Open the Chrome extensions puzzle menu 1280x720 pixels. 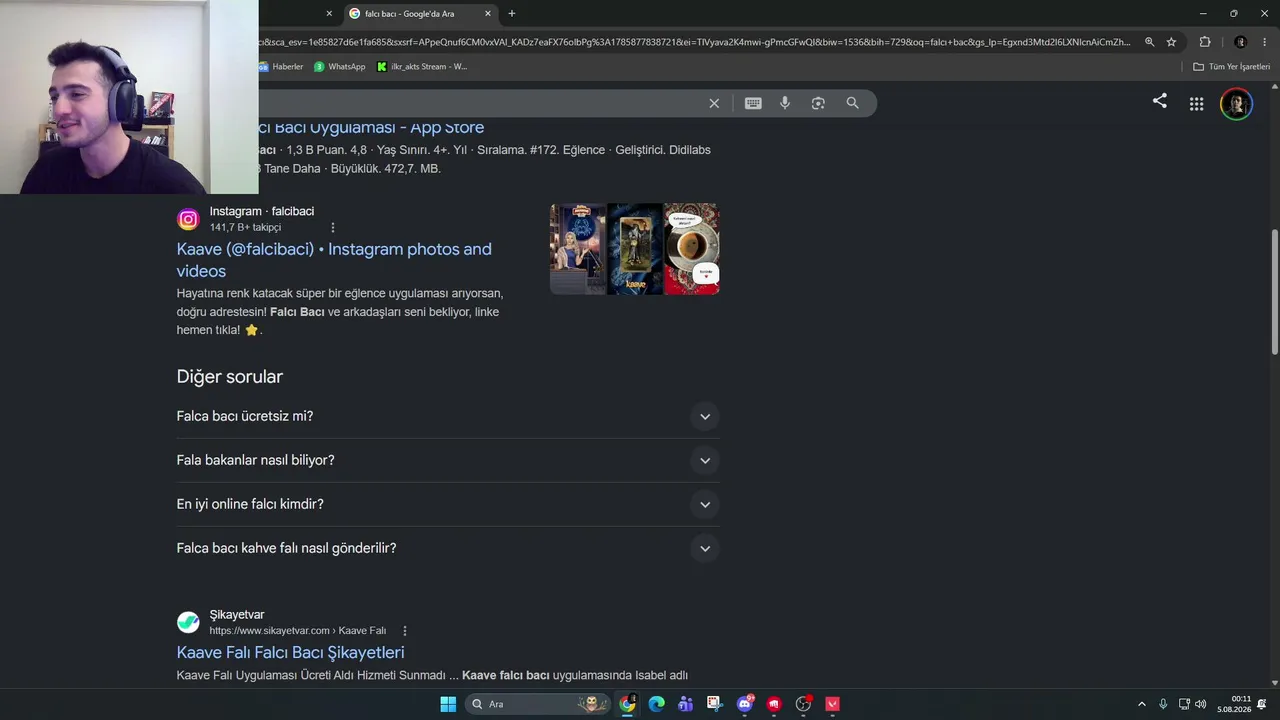(x=1205, y=42)
